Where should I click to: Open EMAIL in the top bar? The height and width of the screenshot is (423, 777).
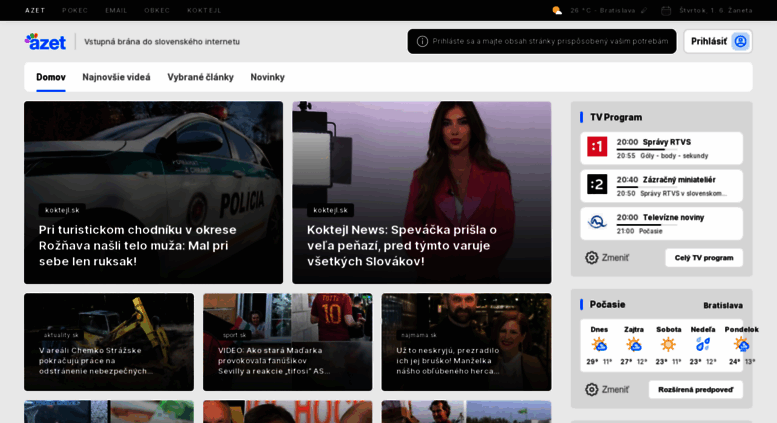[x=116, y=10]
